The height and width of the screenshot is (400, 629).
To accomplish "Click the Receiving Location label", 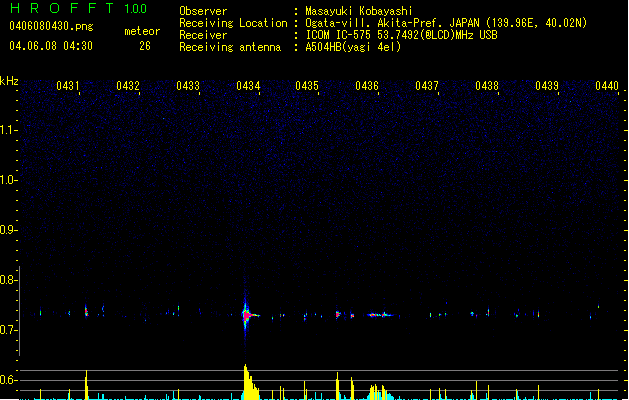I will coord(233,23).
